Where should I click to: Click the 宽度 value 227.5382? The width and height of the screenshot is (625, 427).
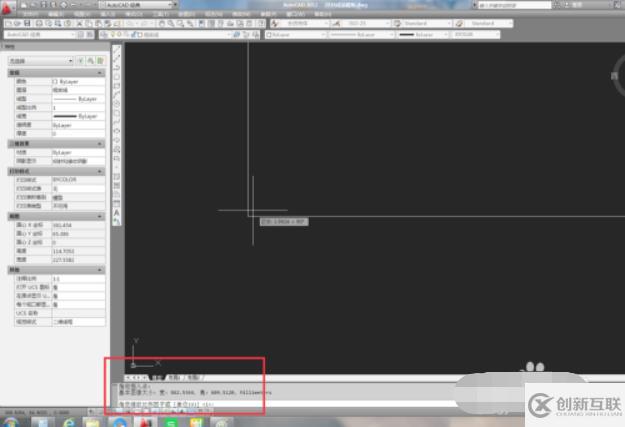tap(79, 260)
